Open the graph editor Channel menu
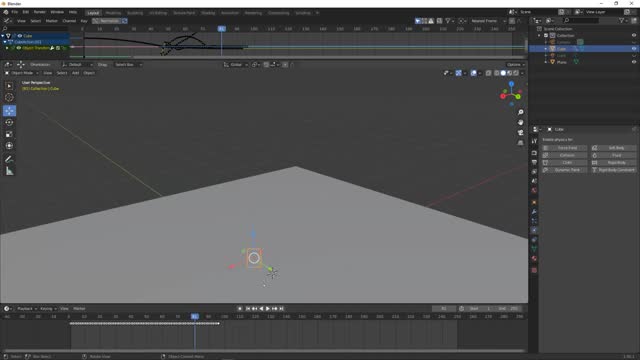Viewport: 640px width, 360px height. [x=69, y=21]
